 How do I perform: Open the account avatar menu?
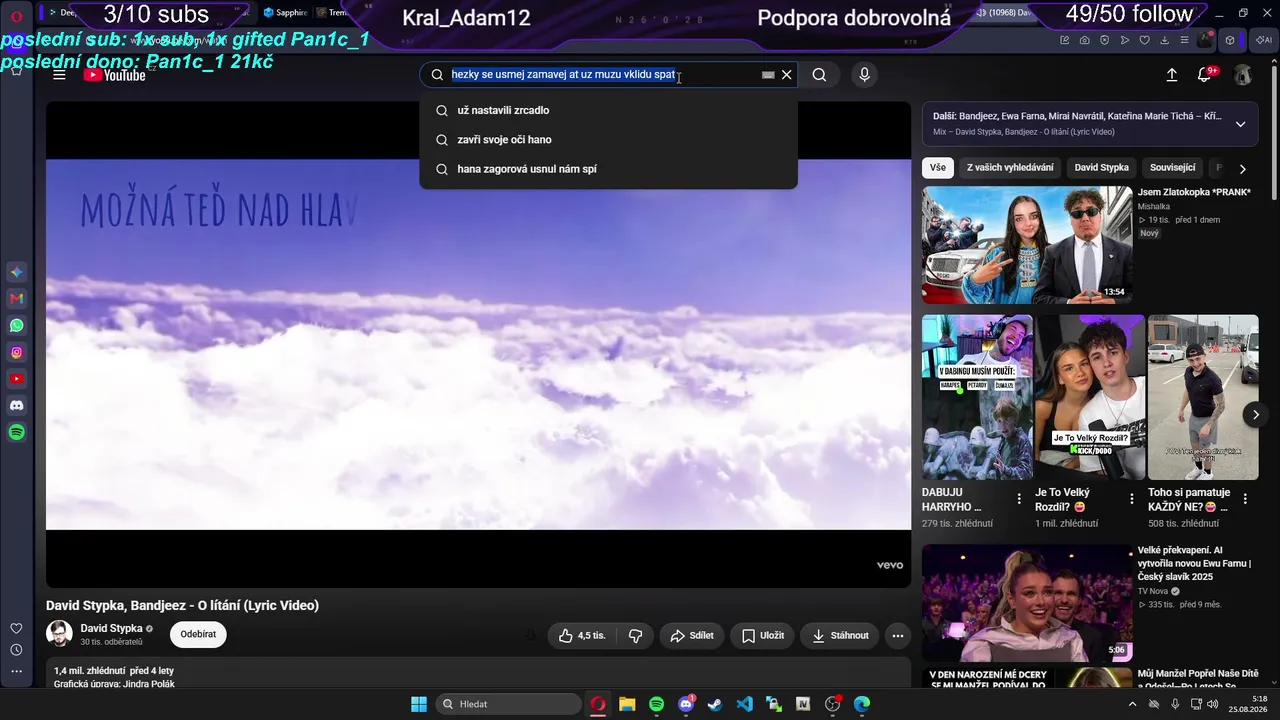tap(1243, 75)
